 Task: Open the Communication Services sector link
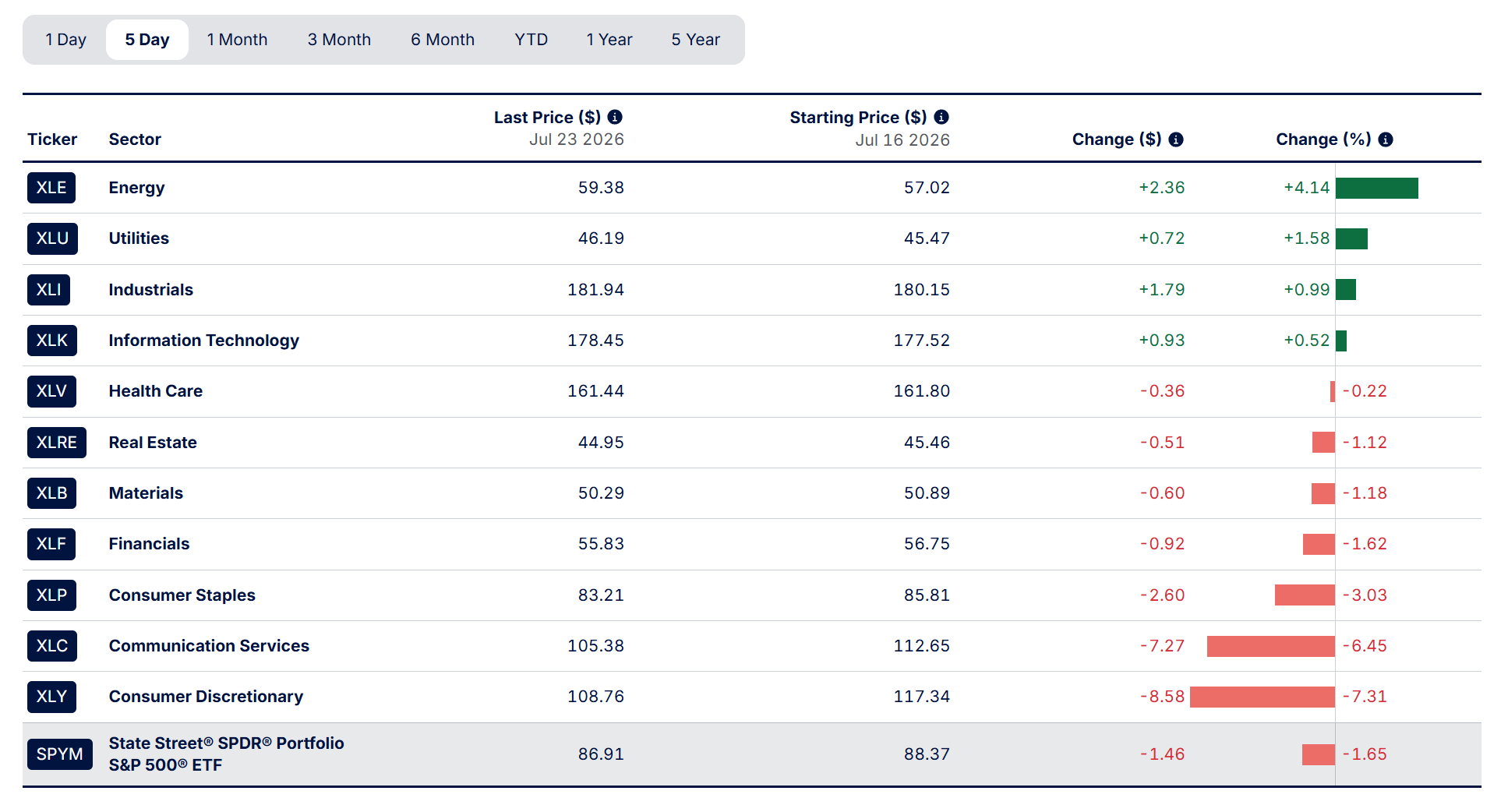click(209, 646)
